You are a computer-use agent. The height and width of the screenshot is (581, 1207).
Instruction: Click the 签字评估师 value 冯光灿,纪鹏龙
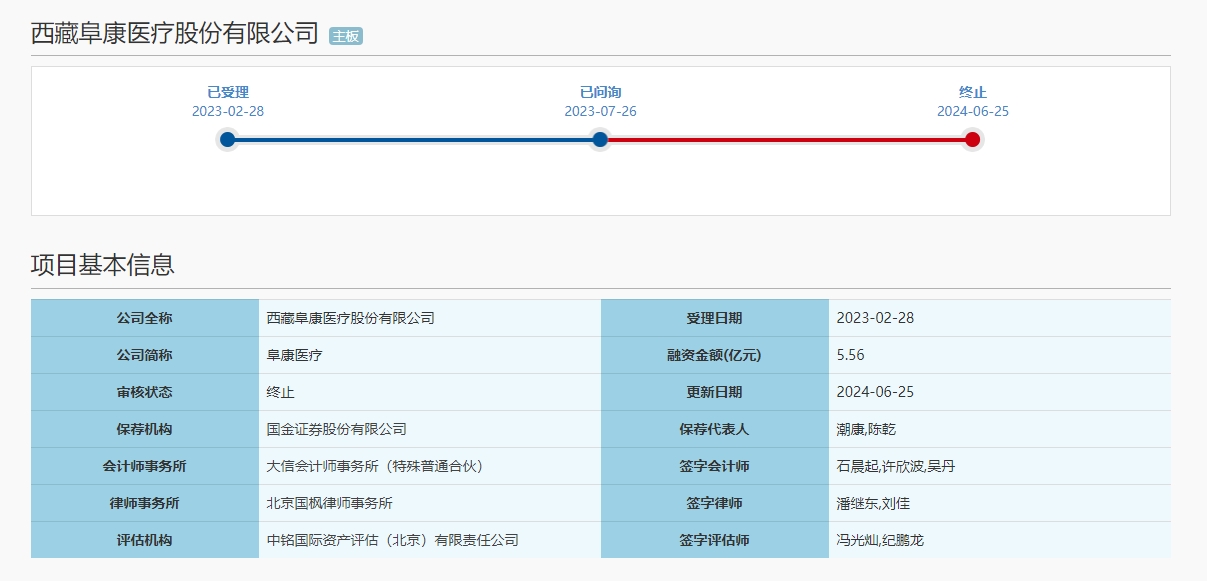[880, 540]
